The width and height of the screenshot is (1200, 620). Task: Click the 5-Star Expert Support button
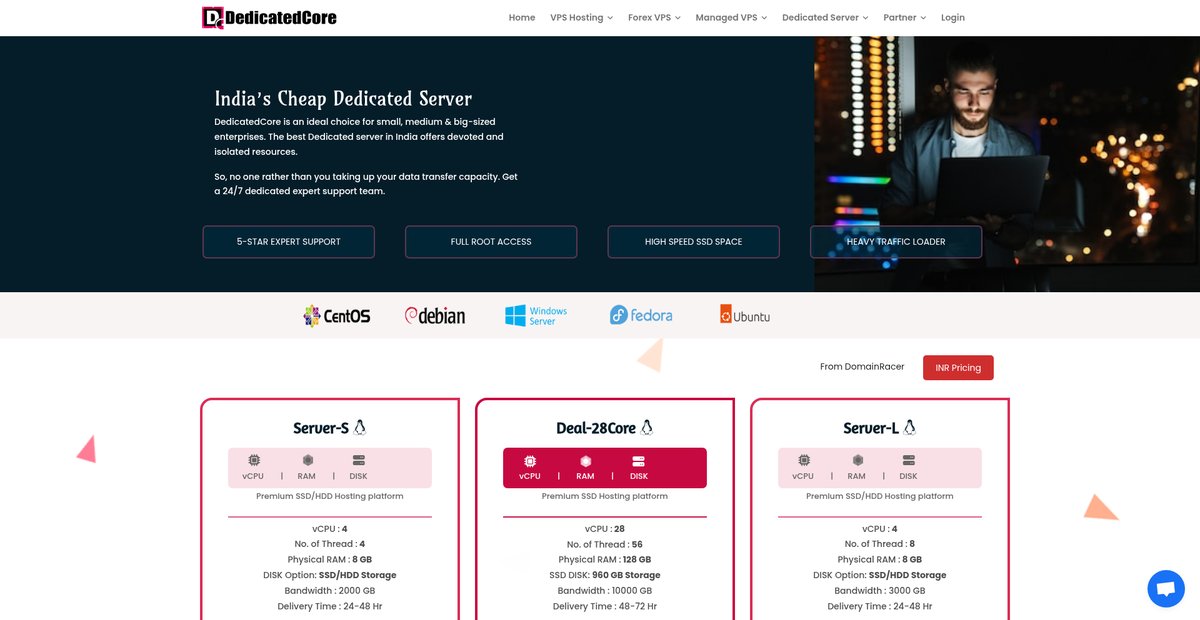tap(289, 242)
